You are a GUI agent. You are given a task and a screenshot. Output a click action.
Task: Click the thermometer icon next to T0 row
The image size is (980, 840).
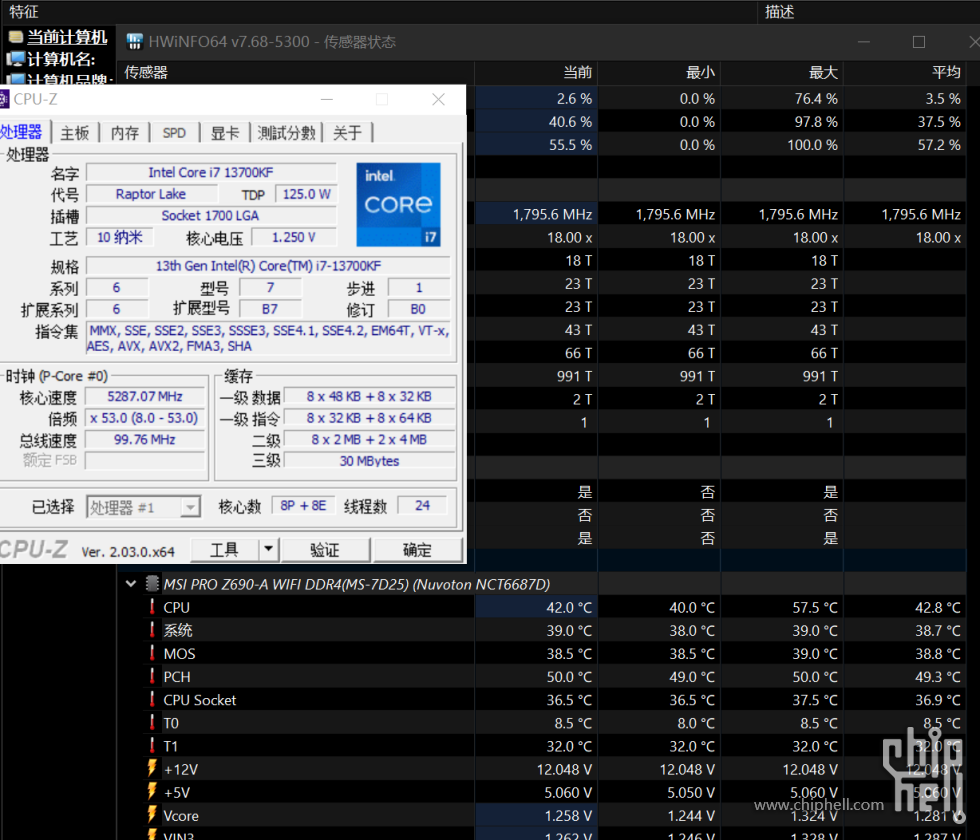pos(152,722)
